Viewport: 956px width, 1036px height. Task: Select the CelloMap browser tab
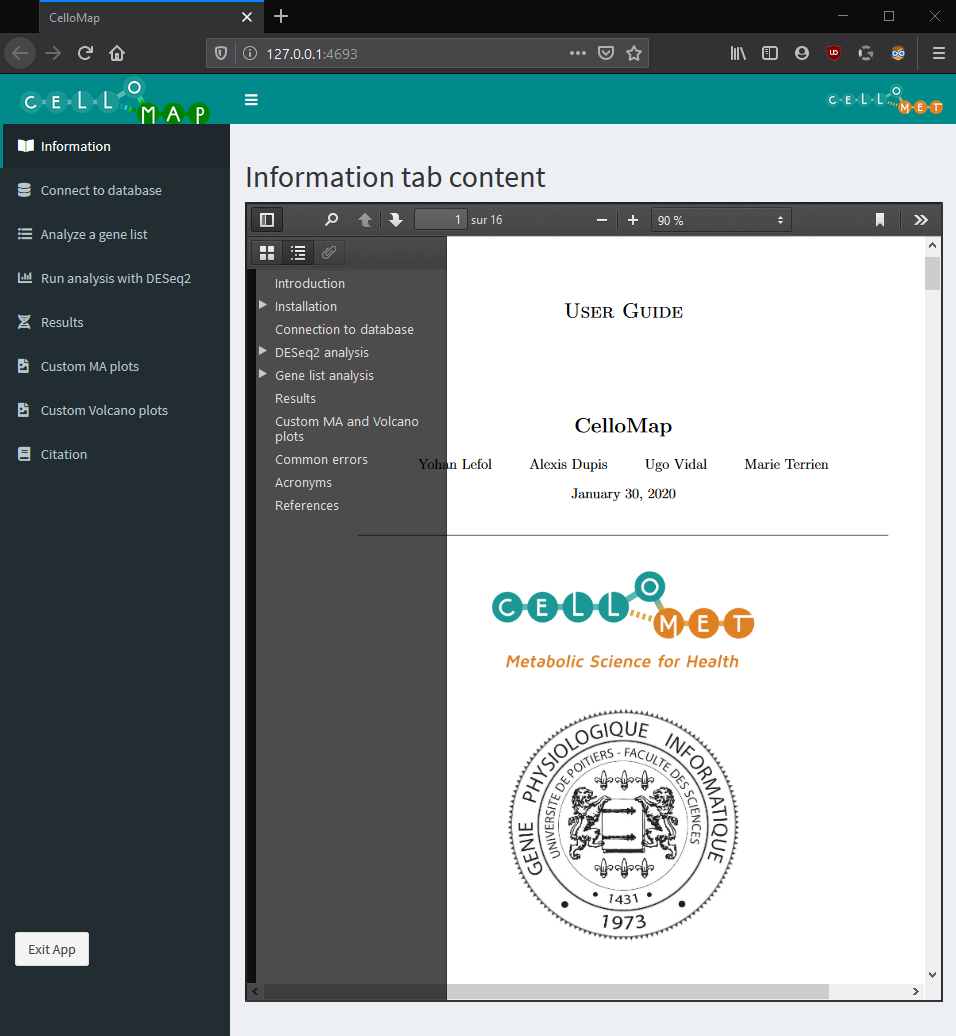click(x=151, y=17)
